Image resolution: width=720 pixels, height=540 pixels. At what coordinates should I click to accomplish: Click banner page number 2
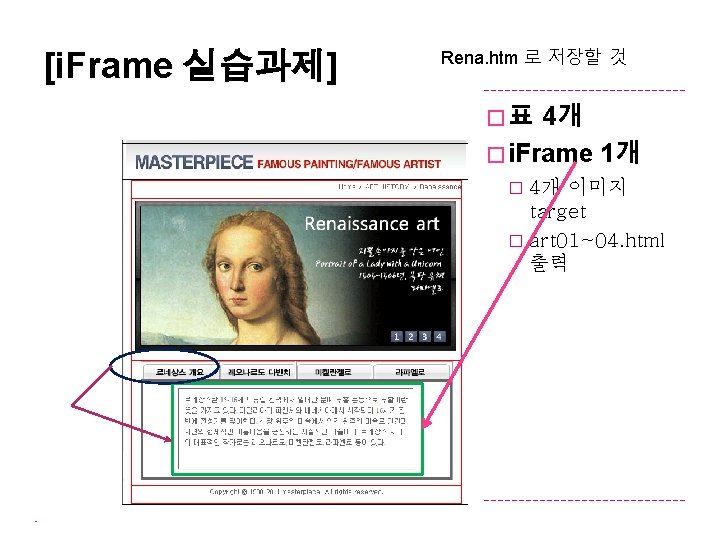point(411,337)
